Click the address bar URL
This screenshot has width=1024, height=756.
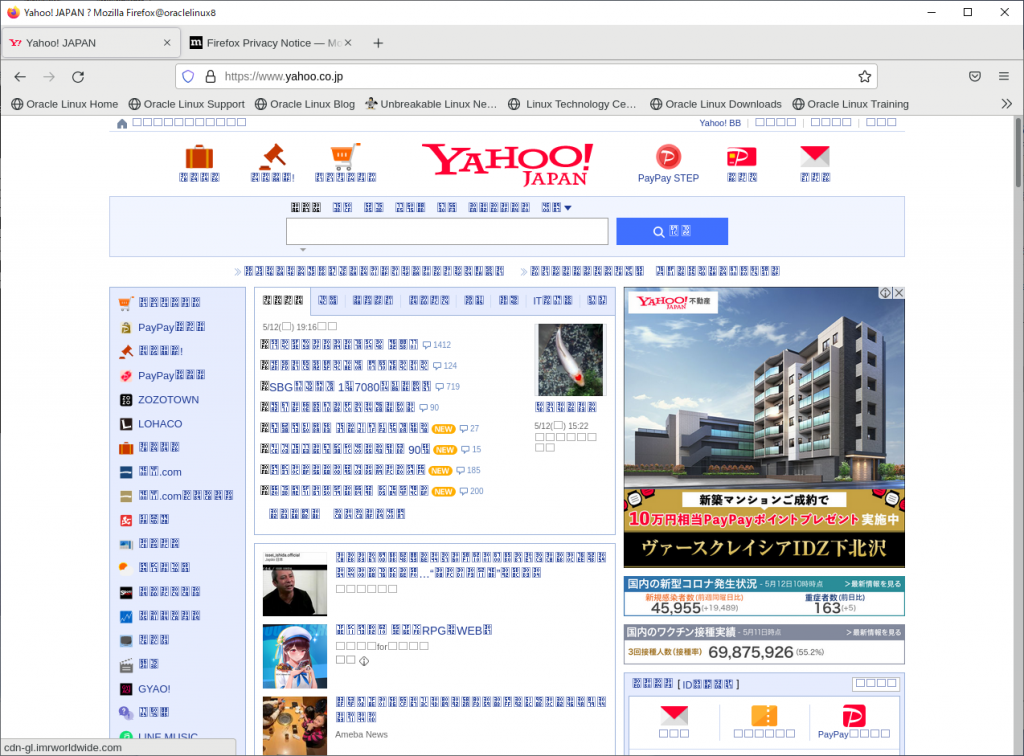[283, 76]
